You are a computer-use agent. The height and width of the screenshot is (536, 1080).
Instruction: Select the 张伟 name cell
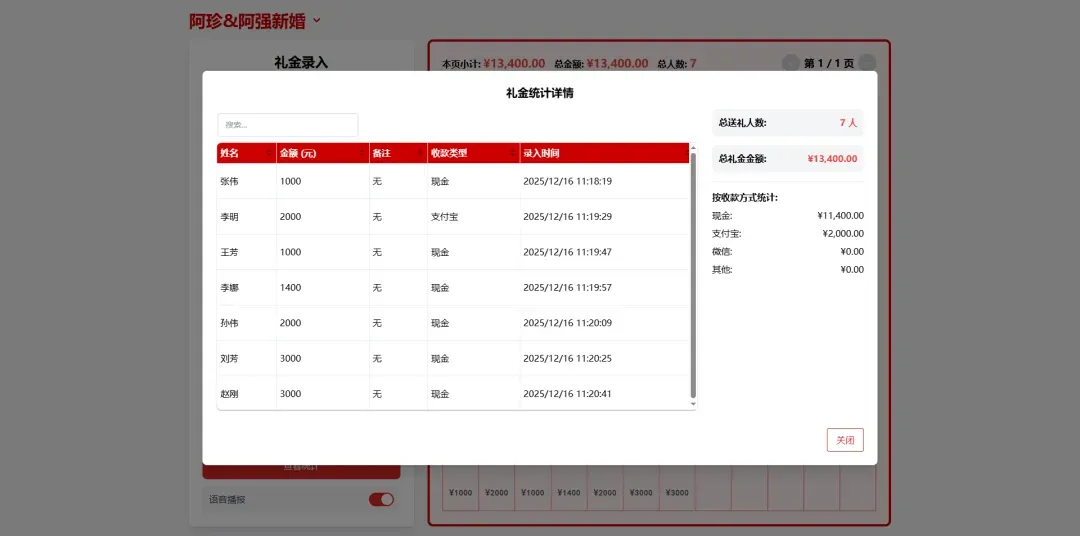pos(247,181)
